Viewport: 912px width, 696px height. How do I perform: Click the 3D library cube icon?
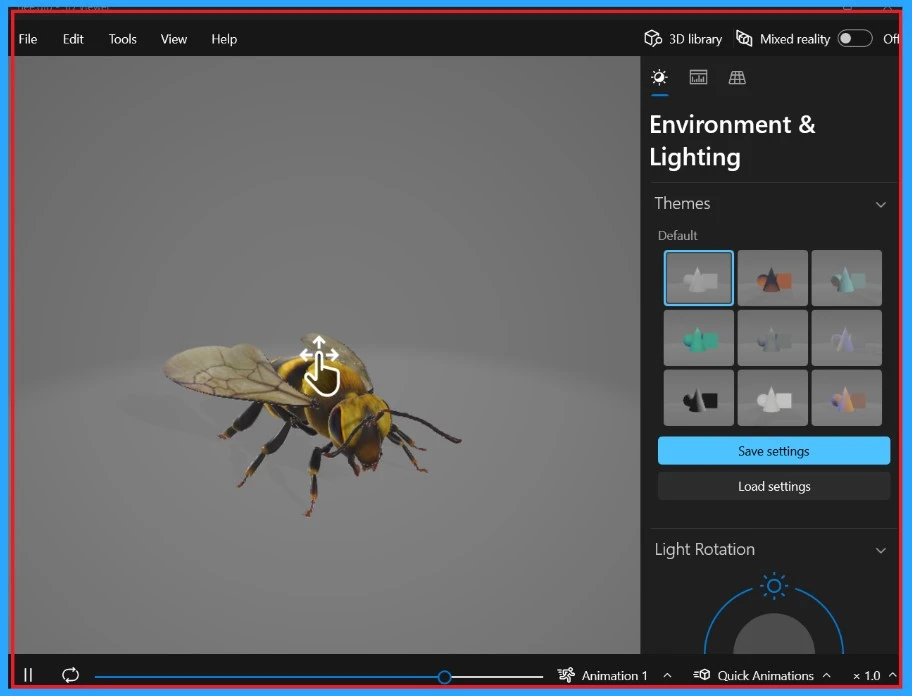pos(653,38)
